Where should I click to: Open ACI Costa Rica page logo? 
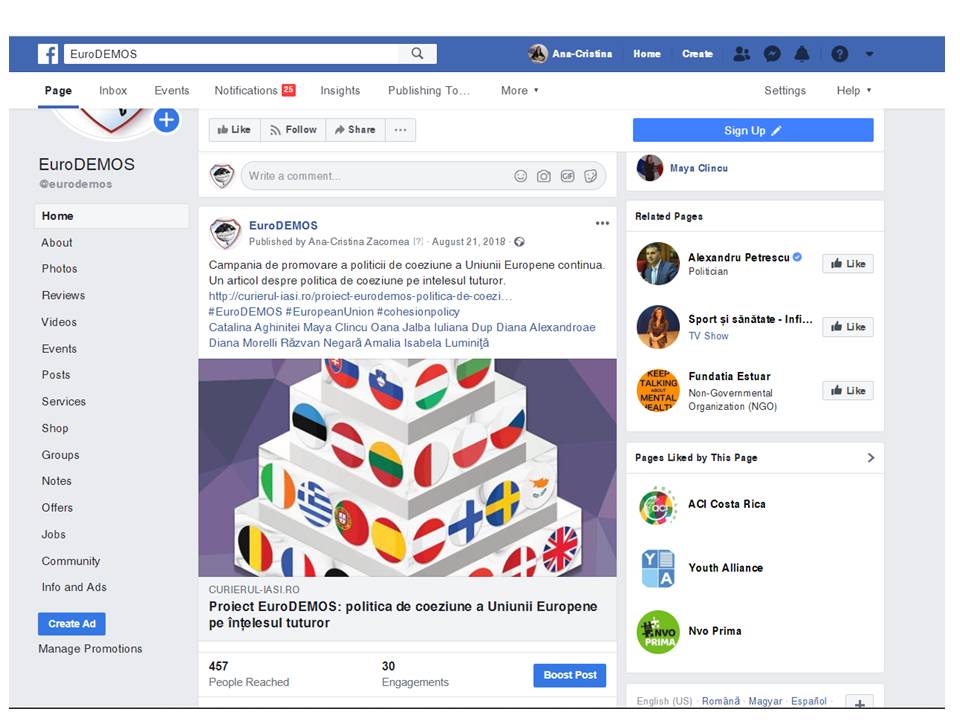coord(658,506)
